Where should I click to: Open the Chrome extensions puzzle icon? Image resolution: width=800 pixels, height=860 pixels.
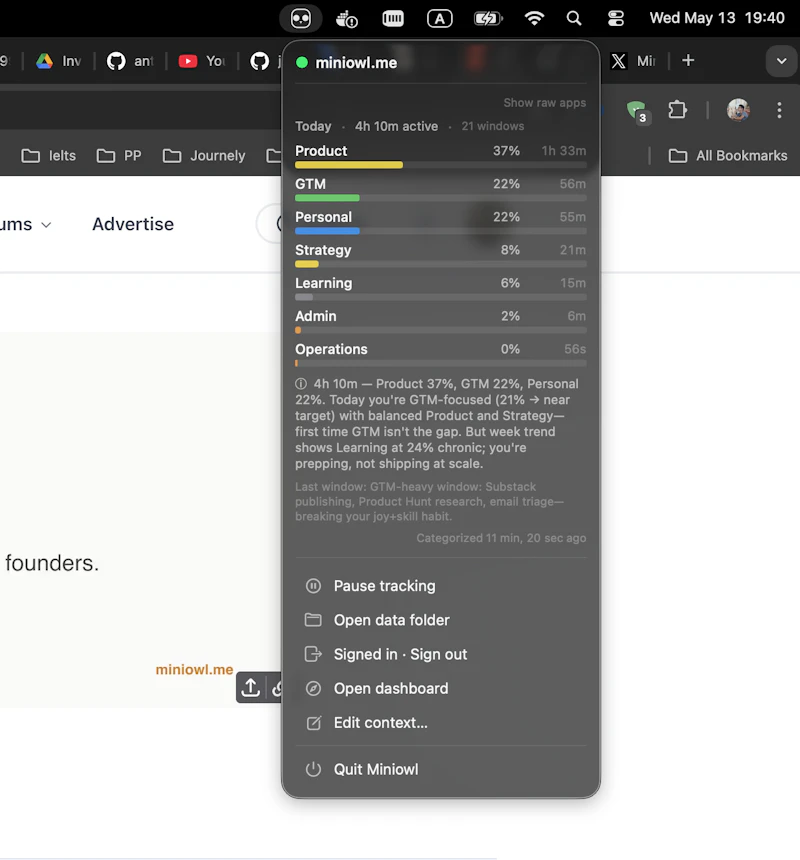[x=678, y=110]
